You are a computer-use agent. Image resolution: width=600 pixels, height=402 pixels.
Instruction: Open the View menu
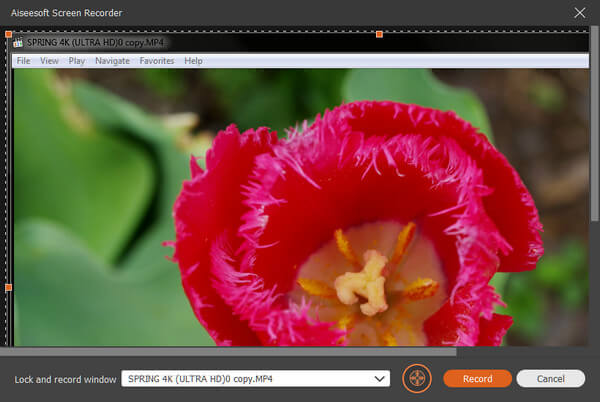(49, 61)
